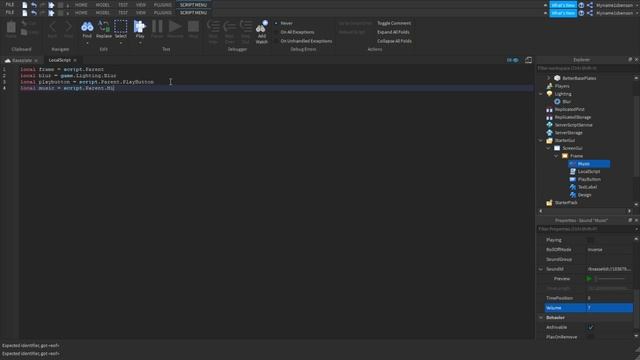Image resolution: width=640 pixels, height=360 pixels.
Task: Expand the BetterBasePlates tree node
Action: tap(549, 78)
